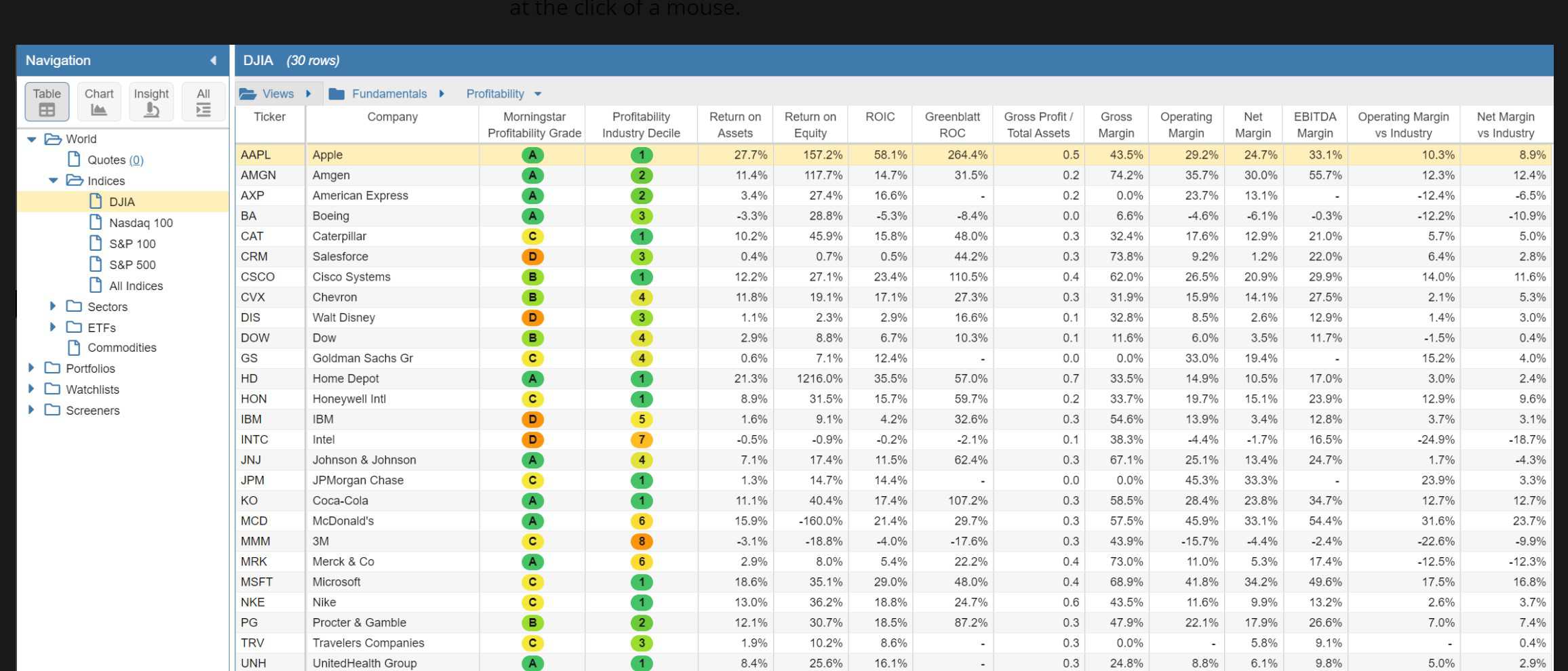This screenshot has height=671, width=1568.
Task: Click Chevron's industry decile 4 badge
Action: (642, 298)
